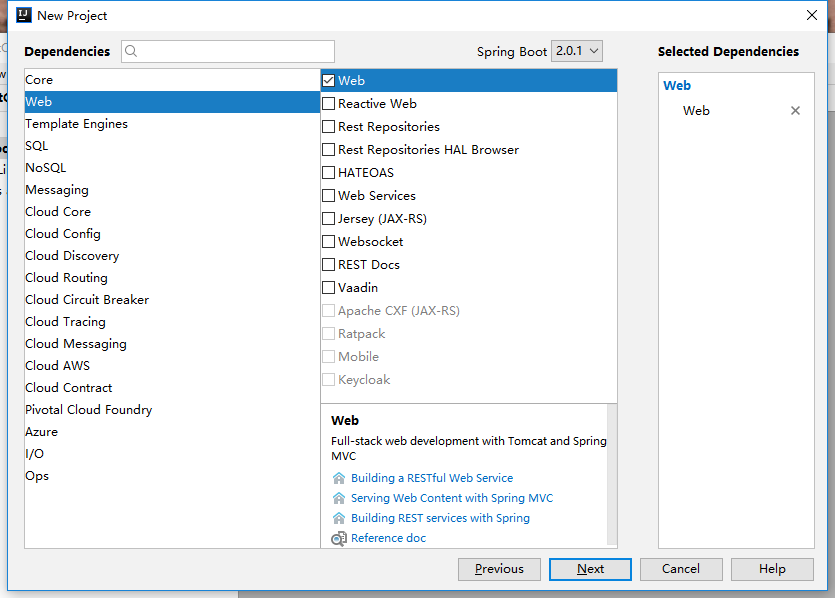Click the guide icon beside Building a RESTful Web Service
The image size is (835, 598).
pyautogui.click(x=339, y=478)
